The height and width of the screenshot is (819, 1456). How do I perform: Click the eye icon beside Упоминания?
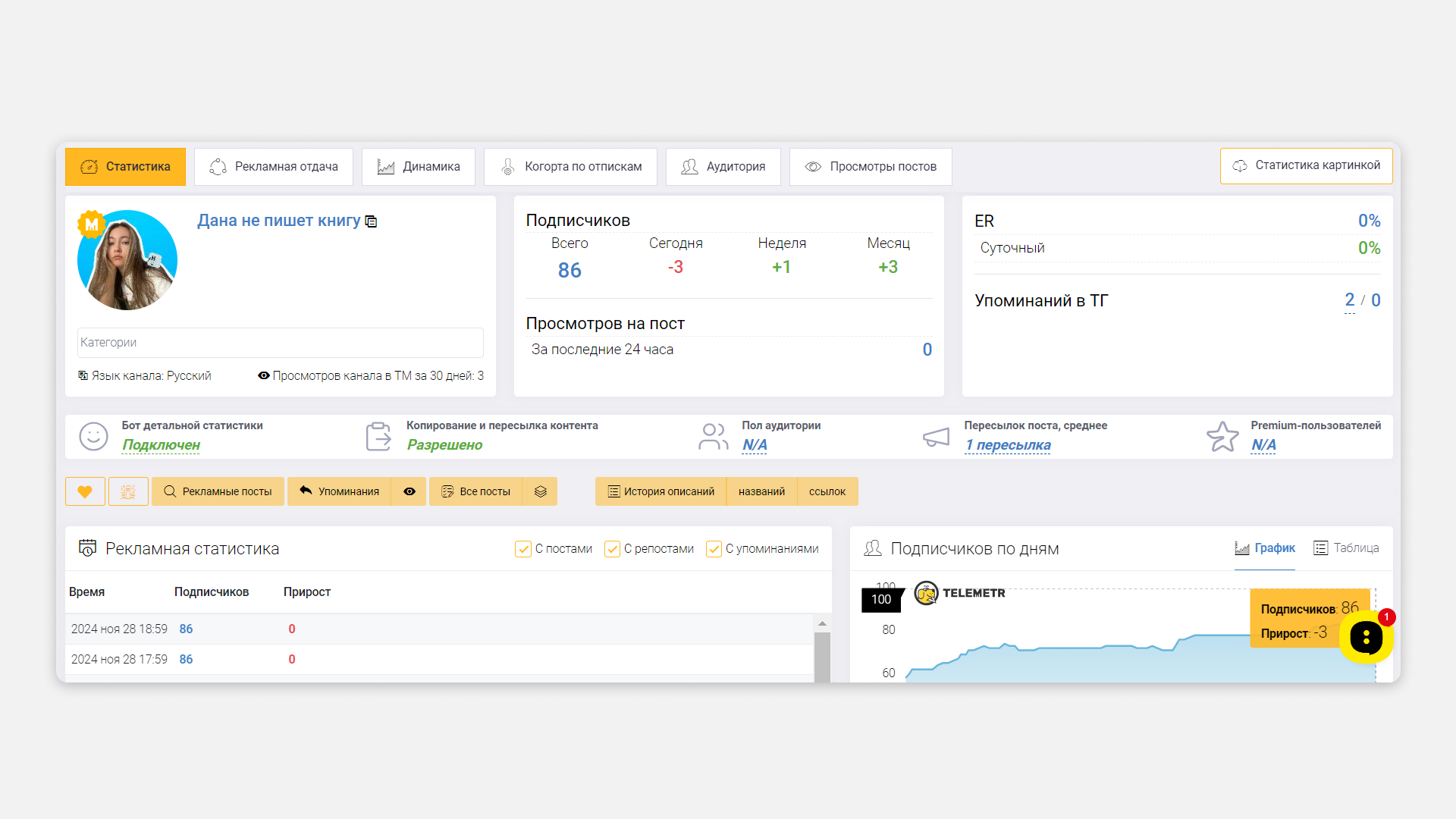point(409,491)
